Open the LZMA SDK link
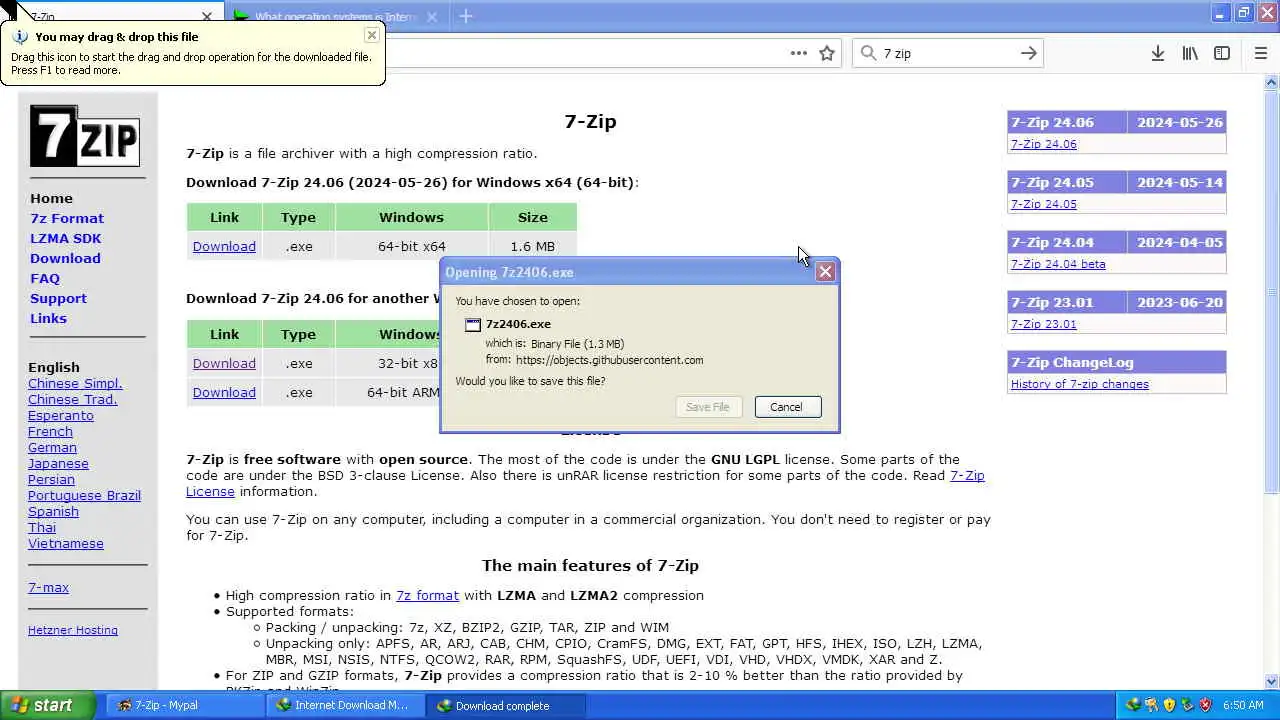This screenshot has height=720, width=1280. coord(65,238)
